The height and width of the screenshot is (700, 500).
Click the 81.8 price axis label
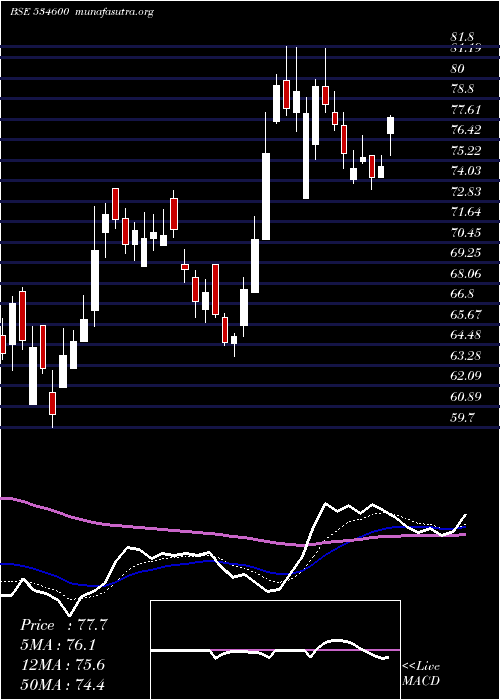point(462,37)
